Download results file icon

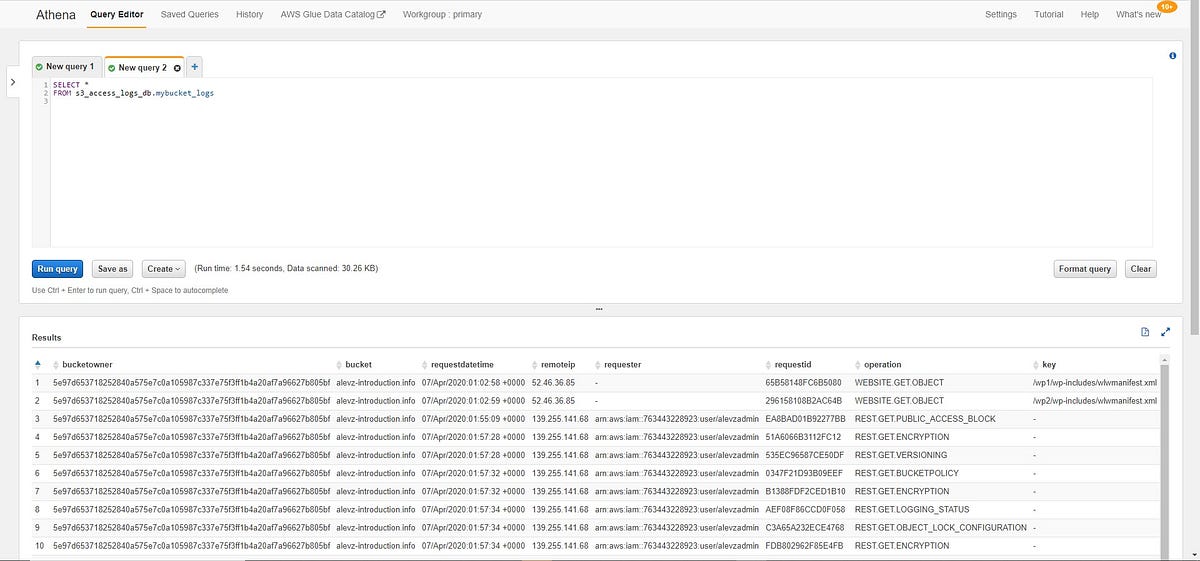(1145, 332)
